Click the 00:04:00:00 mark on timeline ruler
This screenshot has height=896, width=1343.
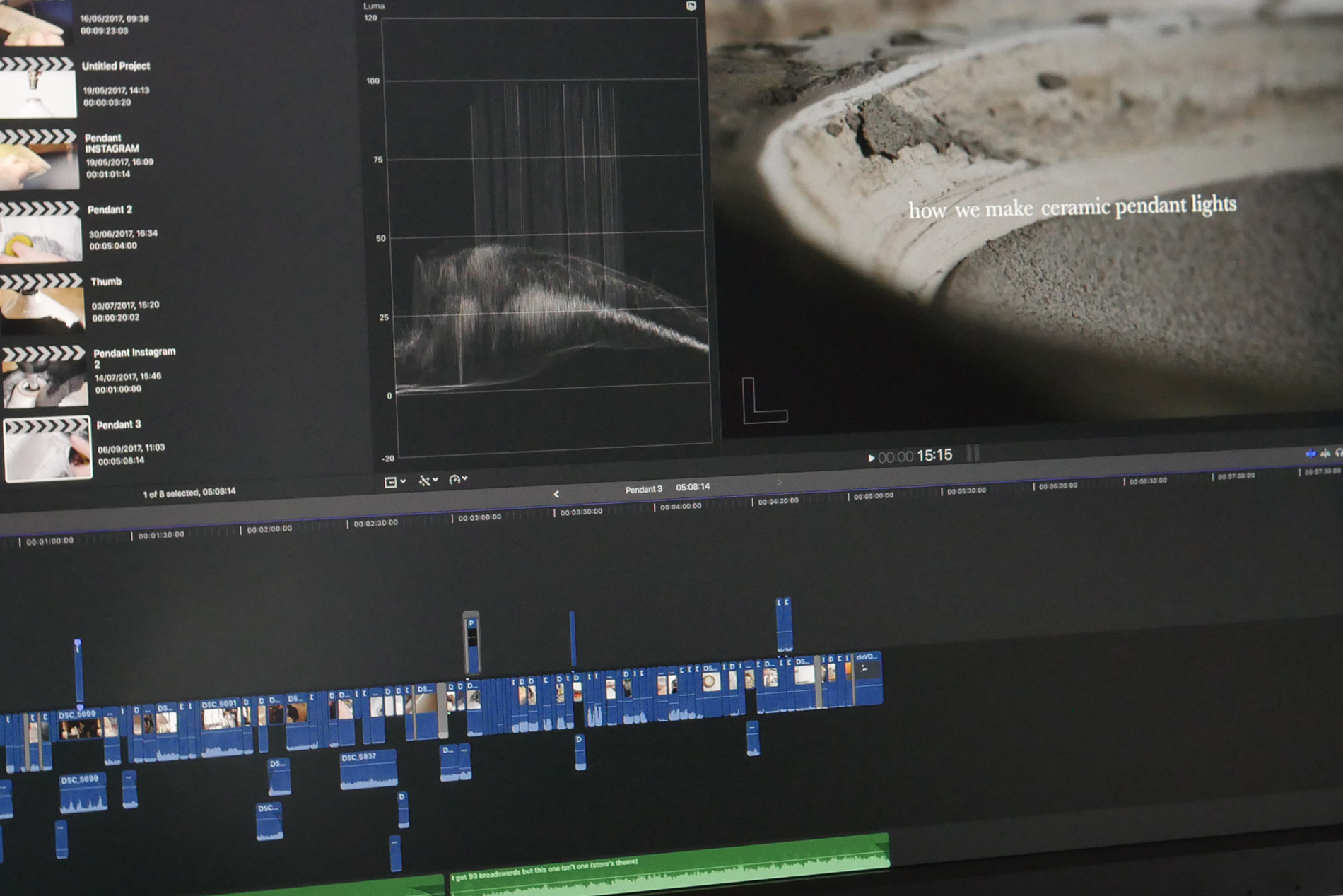[680, 507]
